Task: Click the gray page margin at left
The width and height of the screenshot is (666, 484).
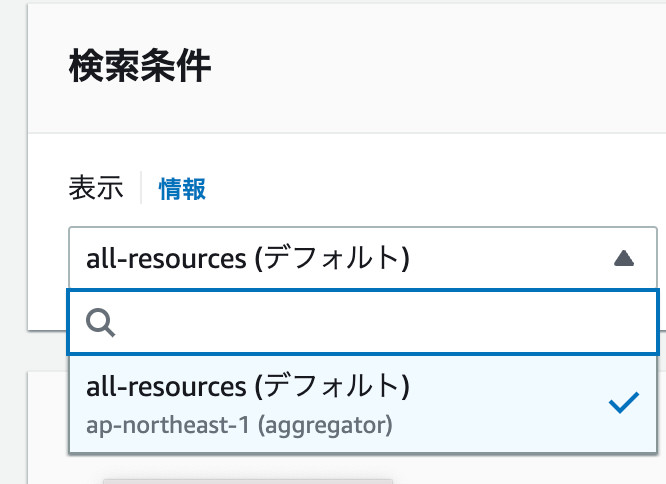Action: (x=13, y=242)
